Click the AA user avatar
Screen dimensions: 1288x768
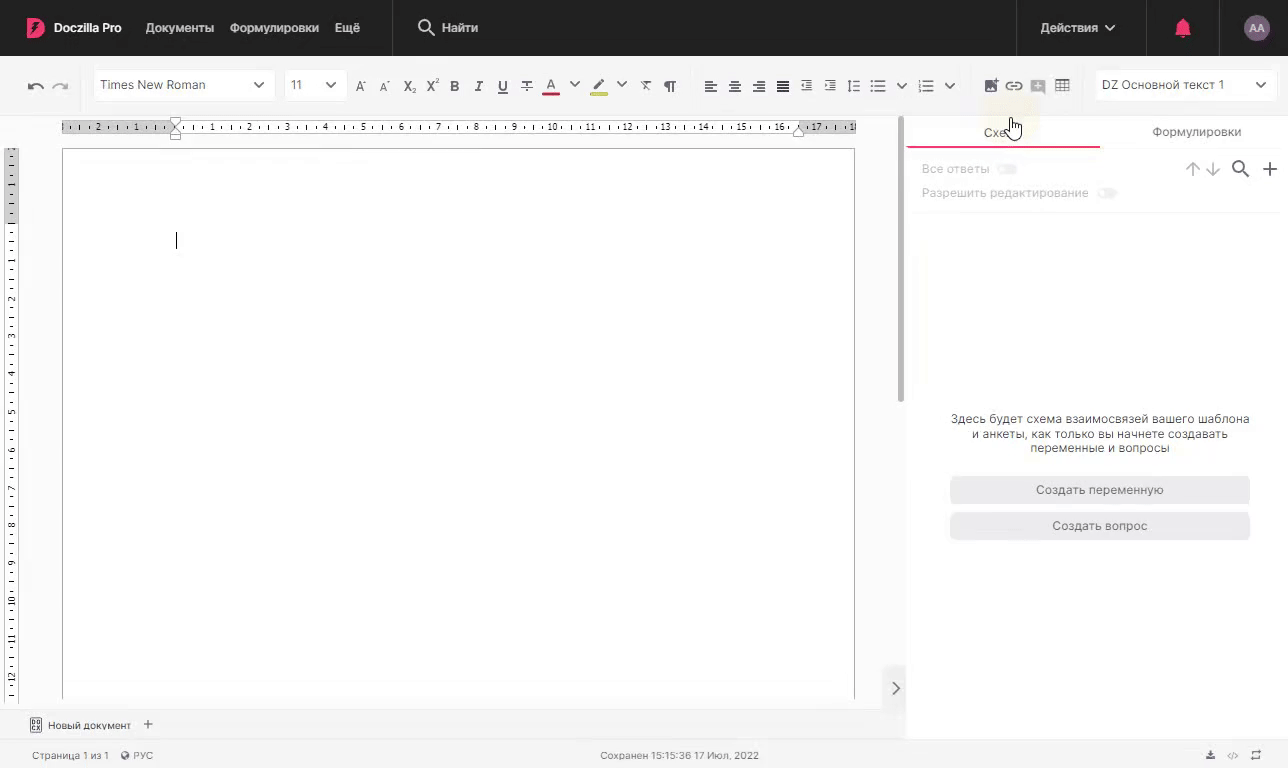(x=1257, y=28)
